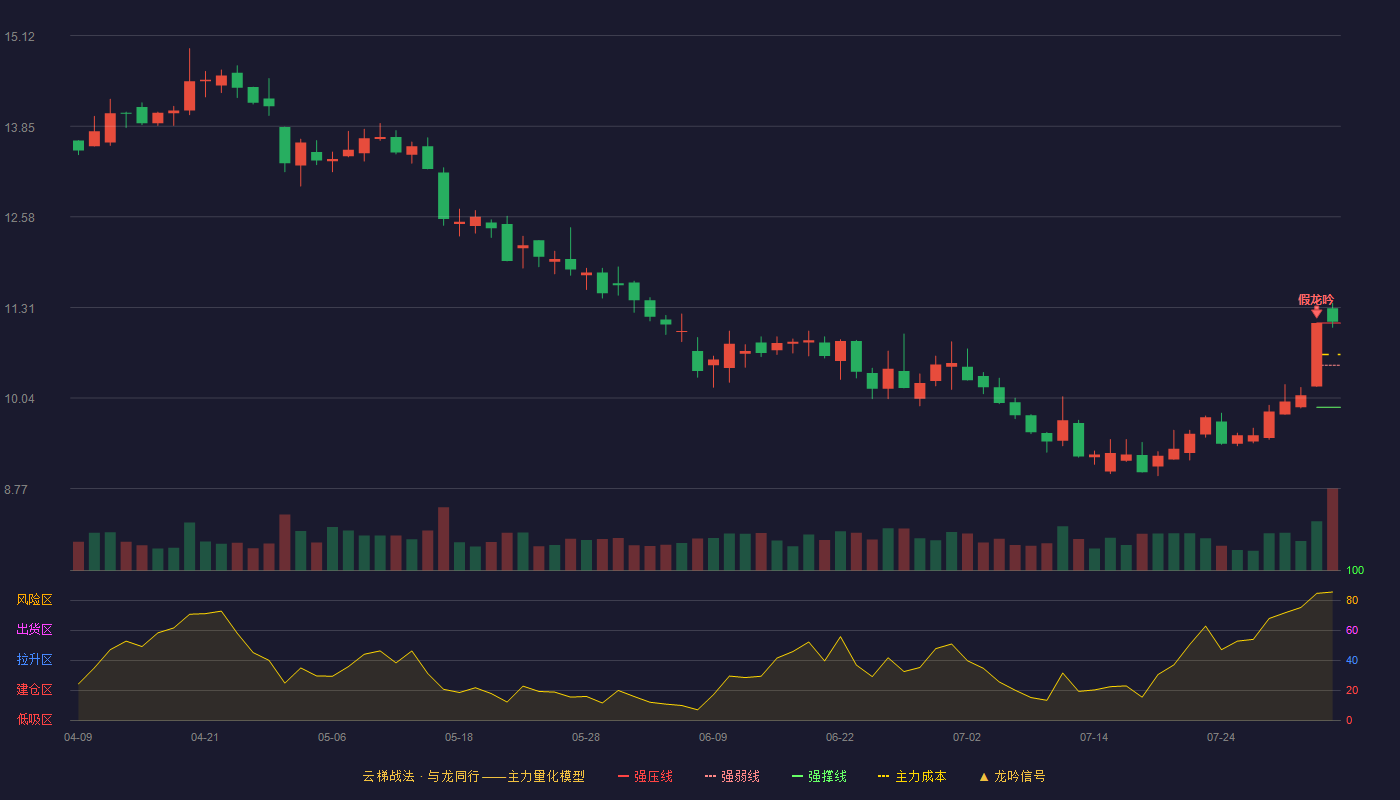The height and width of the screenshot is (800, 1400).
Task: Click the 07-24 date label
Action: (x=1221, y=737)
